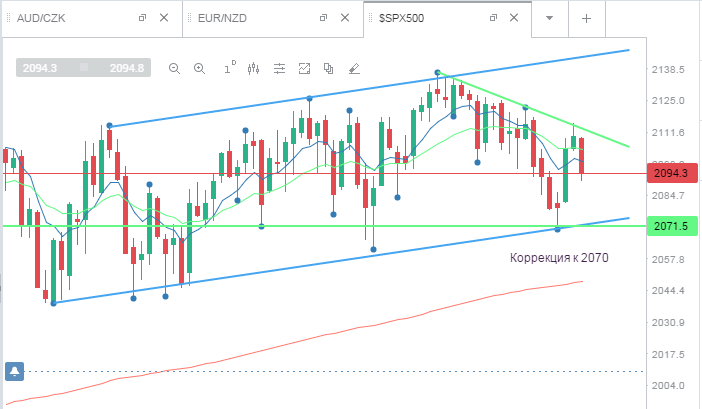
Task: Detach the $SPX500 tab into window
Action: [x=493, y=18]
